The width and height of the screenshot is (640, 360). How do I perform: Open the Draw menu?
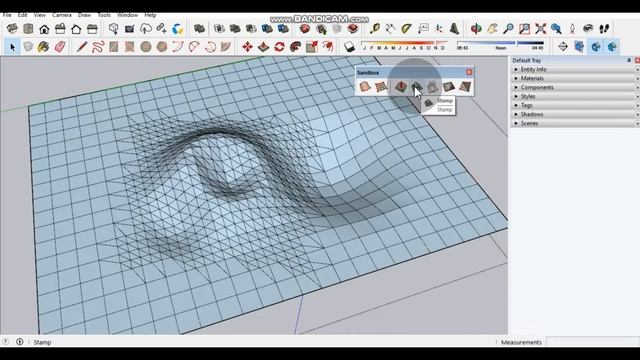(x=84, y=15)
